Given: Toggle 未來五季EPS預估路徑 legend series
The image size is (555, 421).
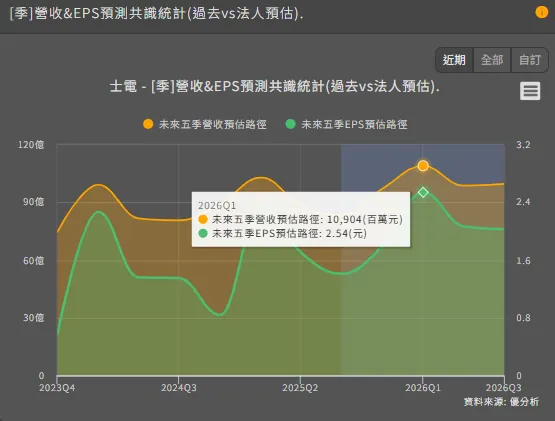Looking at the screenshot, I should tap(346, 124).
